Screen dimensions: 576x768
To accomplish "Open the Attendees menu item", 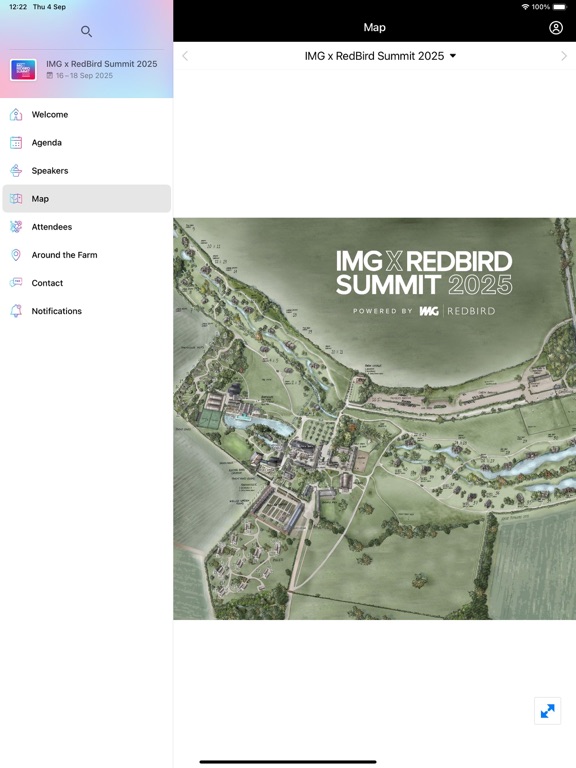I will point(87,227).
